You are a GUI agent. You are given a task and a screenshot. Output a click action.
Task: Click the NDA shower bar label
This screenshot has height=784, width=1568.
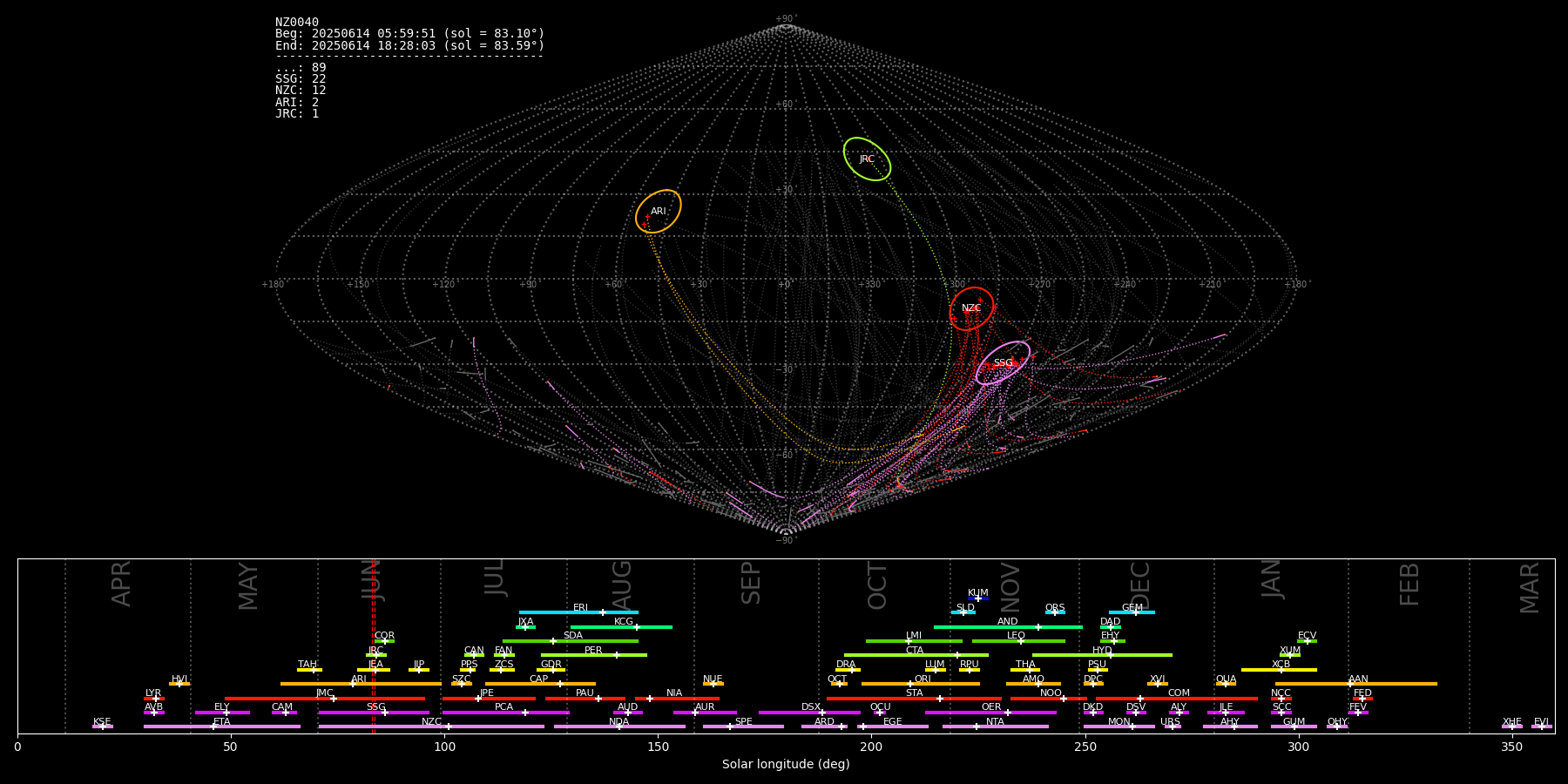[x=619, y=722]
